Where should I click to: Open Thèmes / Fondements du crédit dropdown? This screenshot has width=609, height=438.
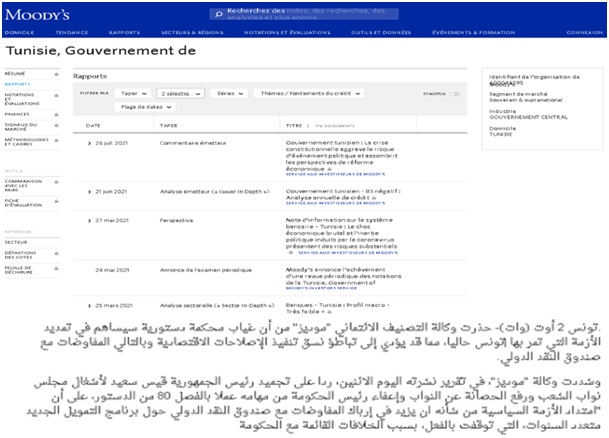310,94
